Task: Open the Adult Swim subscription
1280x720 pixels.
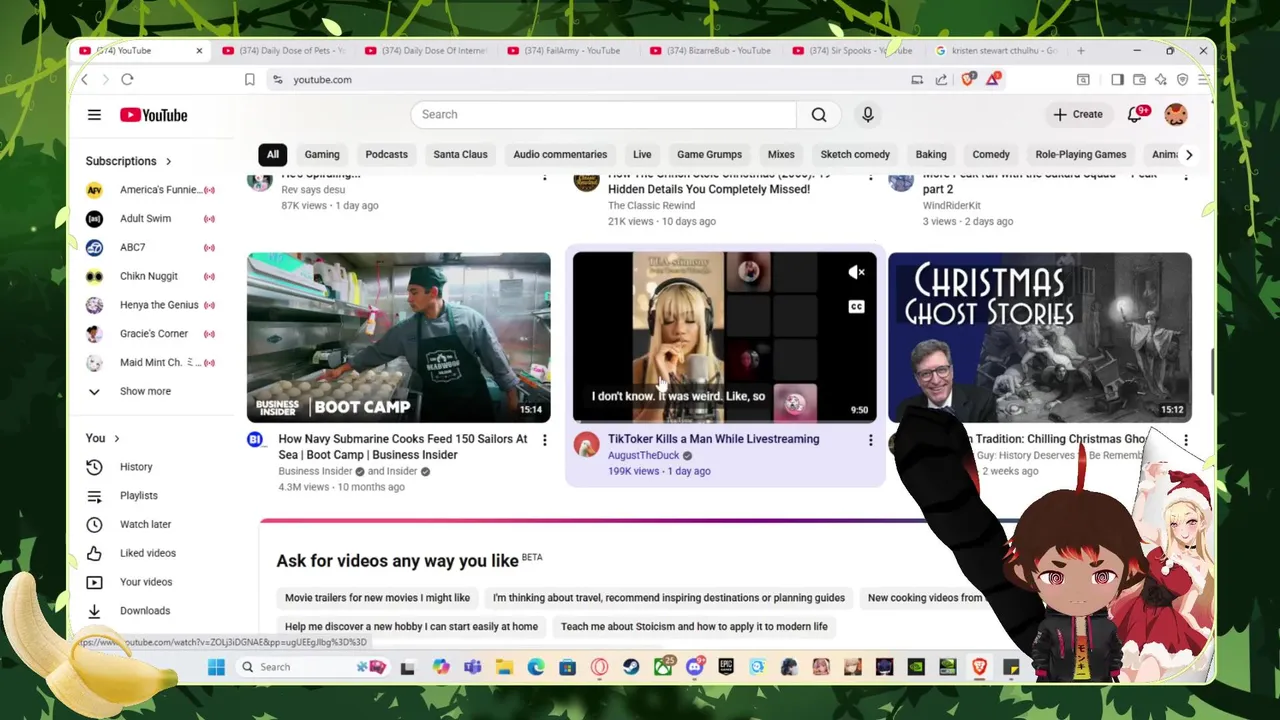Action: click(x=145, y=219)
